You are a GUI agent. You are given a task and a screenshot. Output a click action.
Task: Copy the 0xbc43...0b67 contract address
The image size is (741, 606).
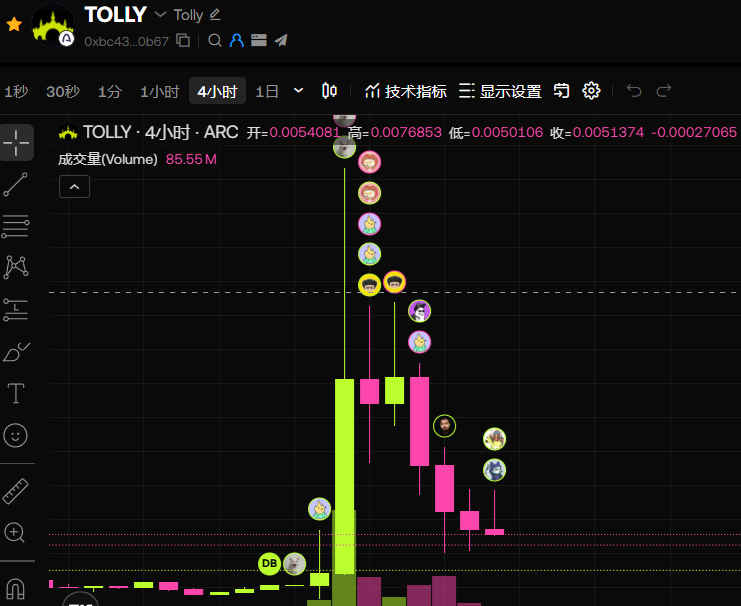click(x=183, y=41)
